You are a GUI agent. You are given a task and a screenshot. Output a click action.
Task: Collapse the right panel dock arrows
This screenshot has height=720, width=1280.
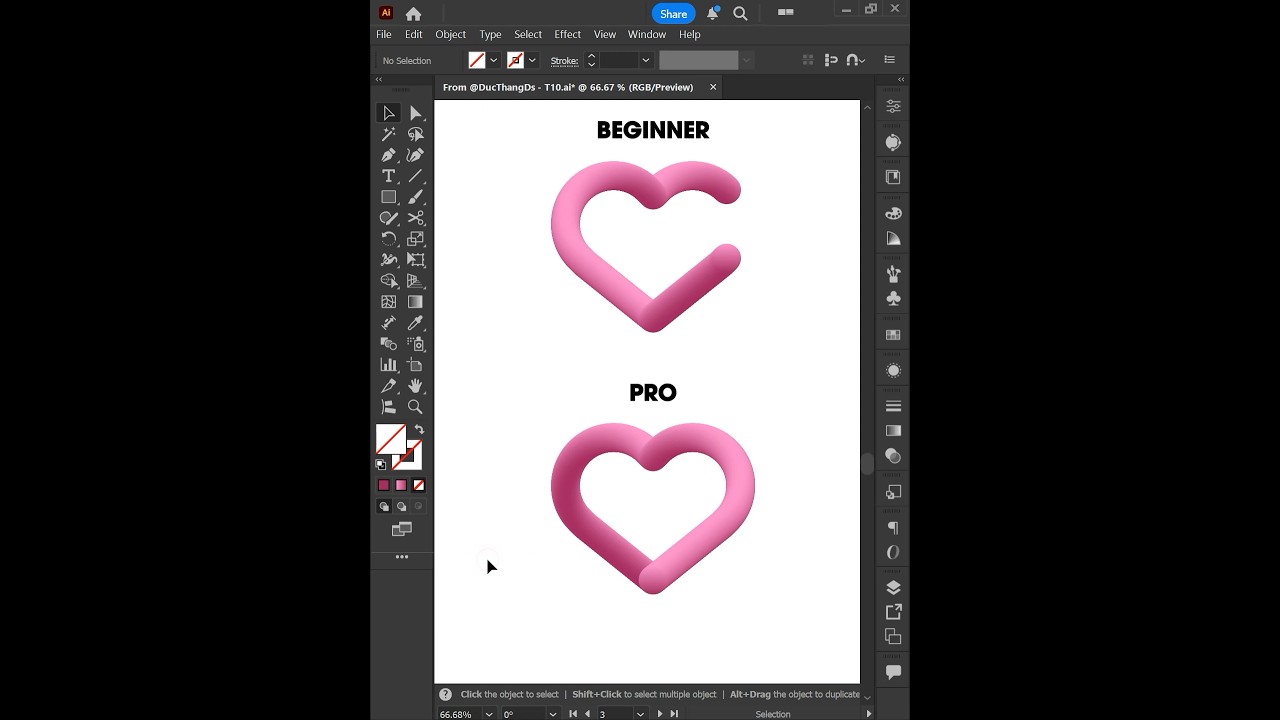[x=901, y=79]
